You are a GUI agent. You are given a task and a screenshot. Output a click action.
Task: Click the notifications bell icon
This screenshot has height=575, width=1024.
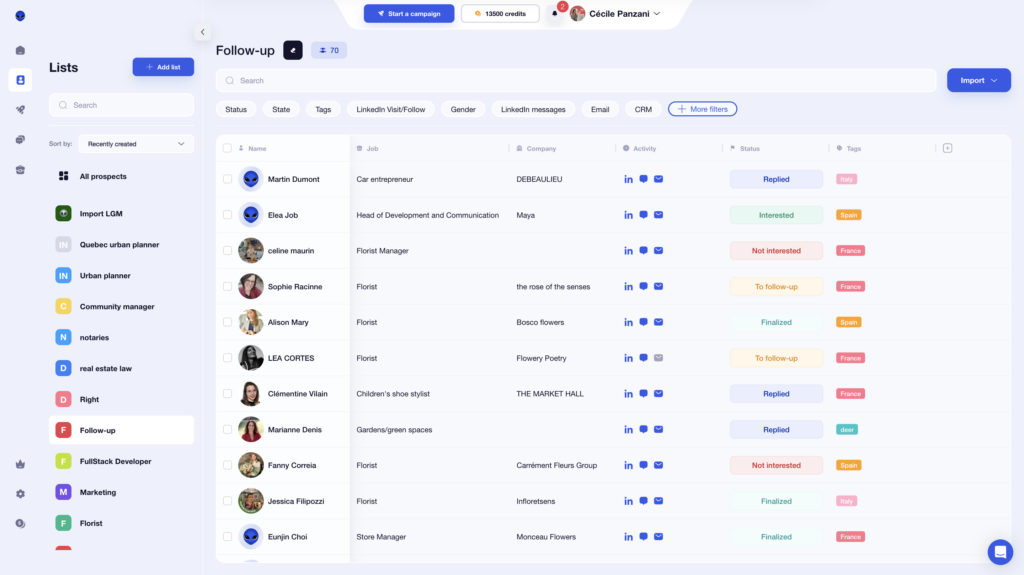point(555,14)
